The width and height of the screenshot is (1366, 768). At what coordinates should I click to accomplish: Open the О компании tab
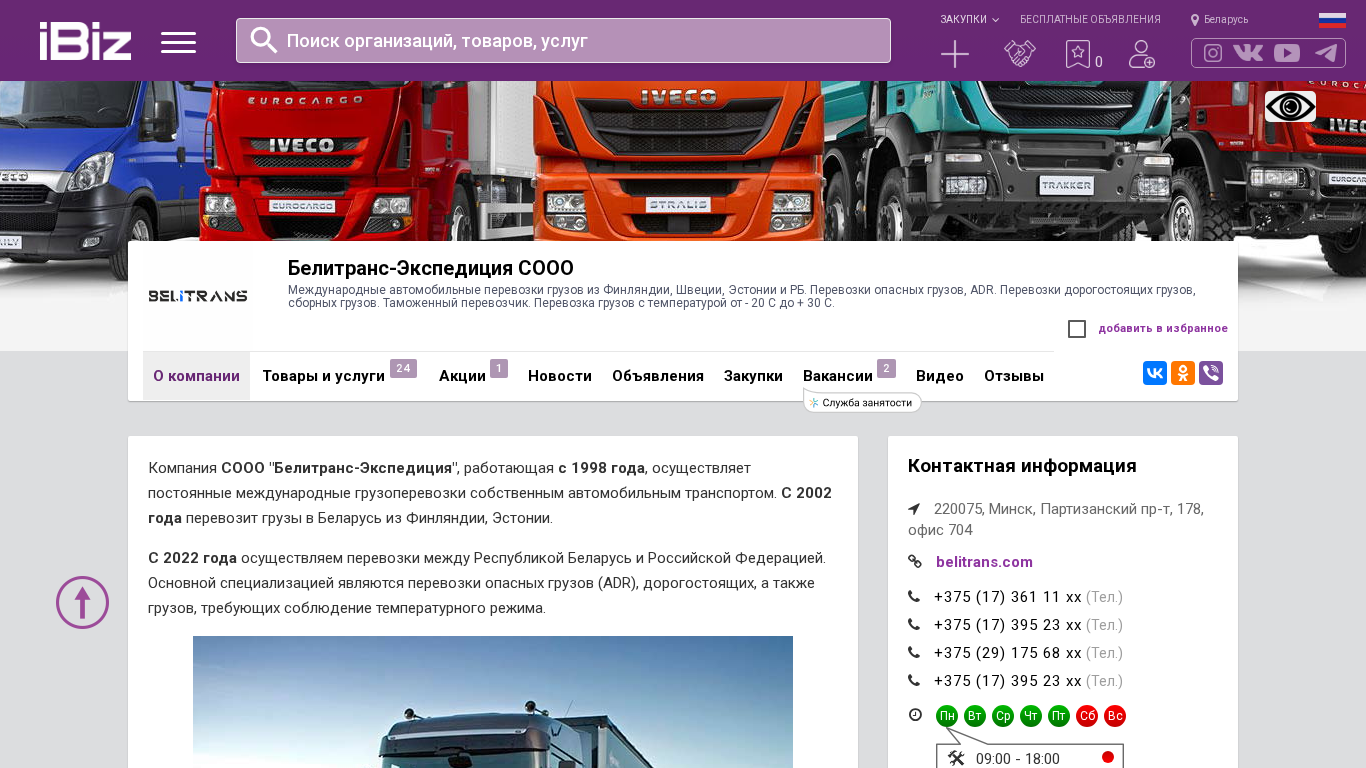[196, 376]
